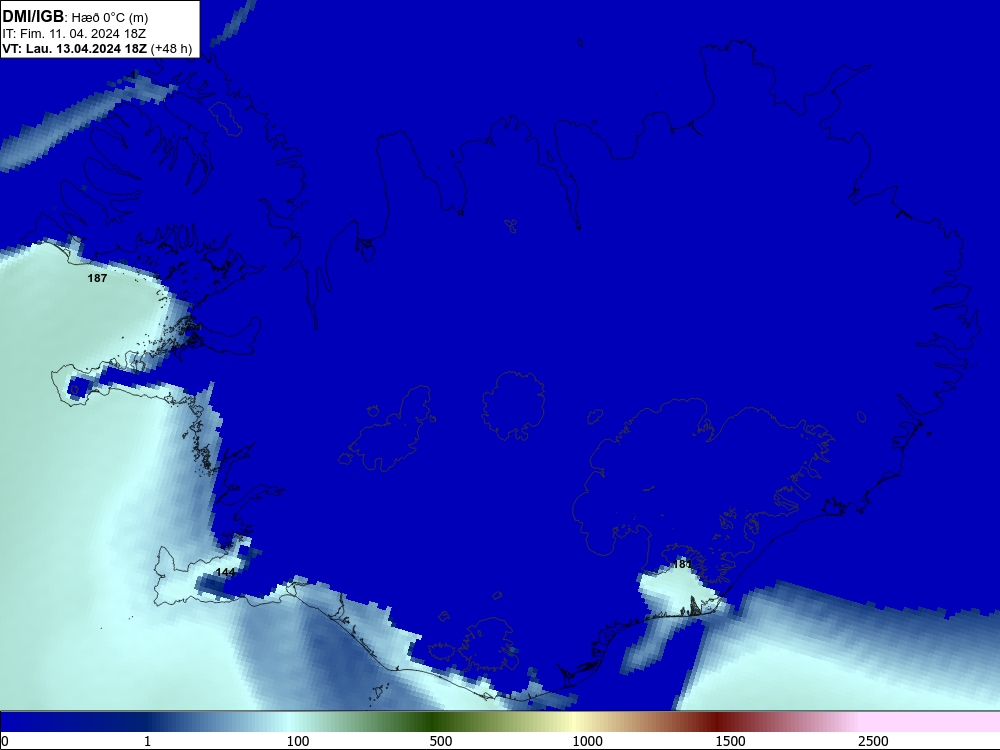Click the legend tick label 0
Viewport: 1000px width, 750px height.
(5, 741)
